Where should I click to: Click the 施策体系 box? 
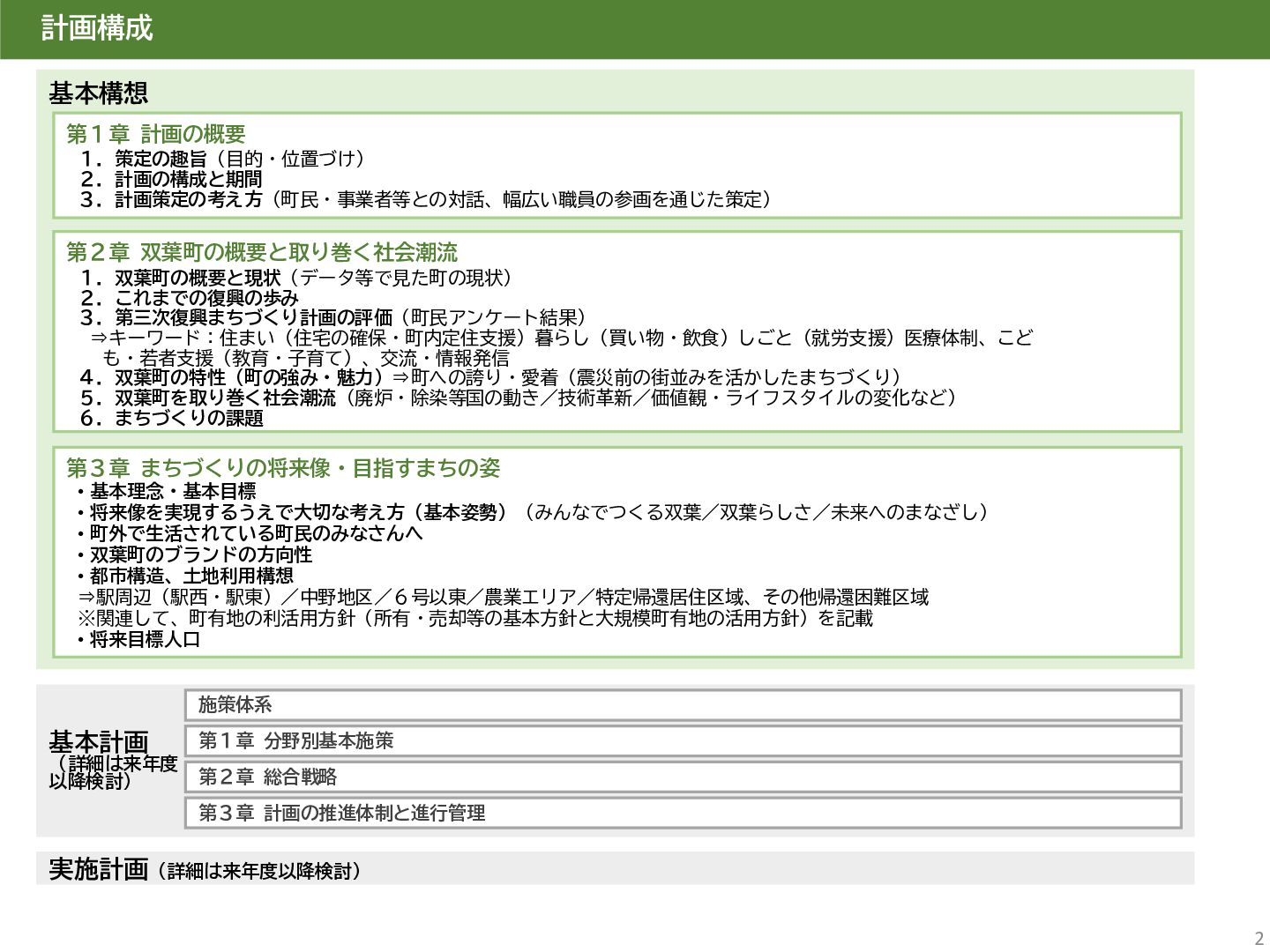[684, 705]
